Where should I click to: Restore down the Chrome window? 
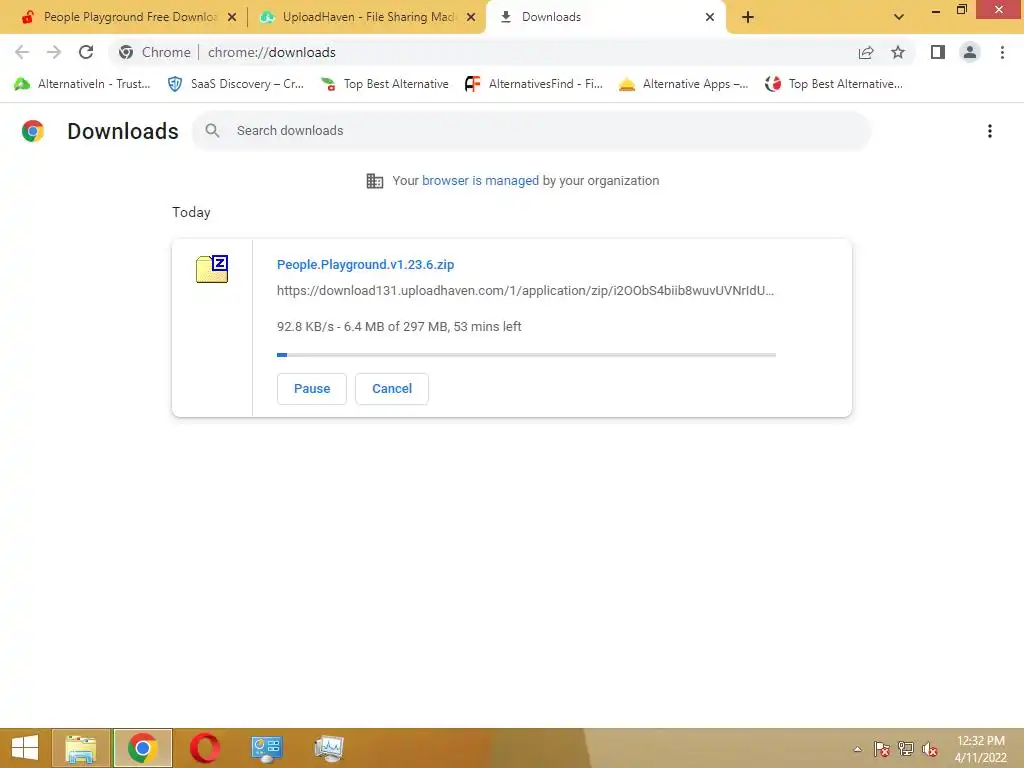[962, 9]
